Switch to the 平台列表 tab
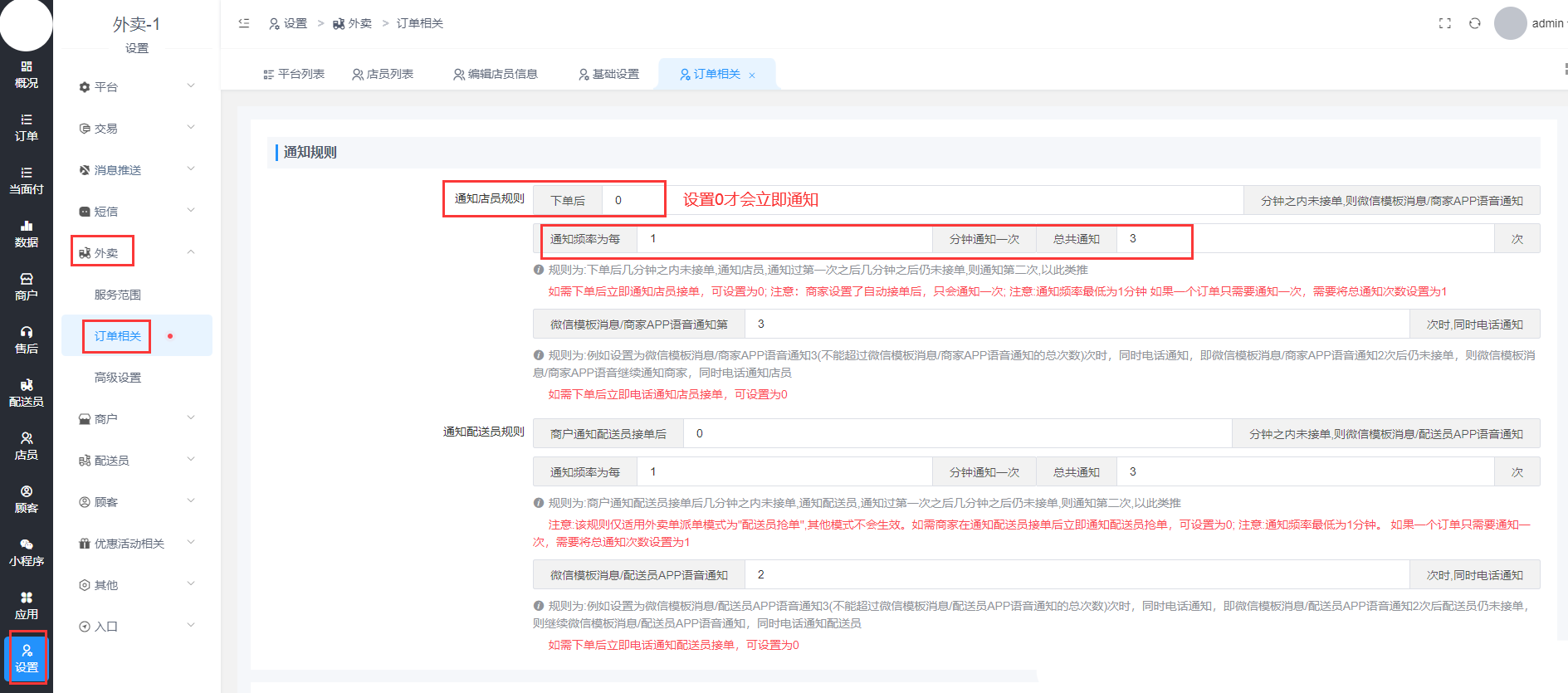Viewport: 1568px width, 693px height. point(294,74)
